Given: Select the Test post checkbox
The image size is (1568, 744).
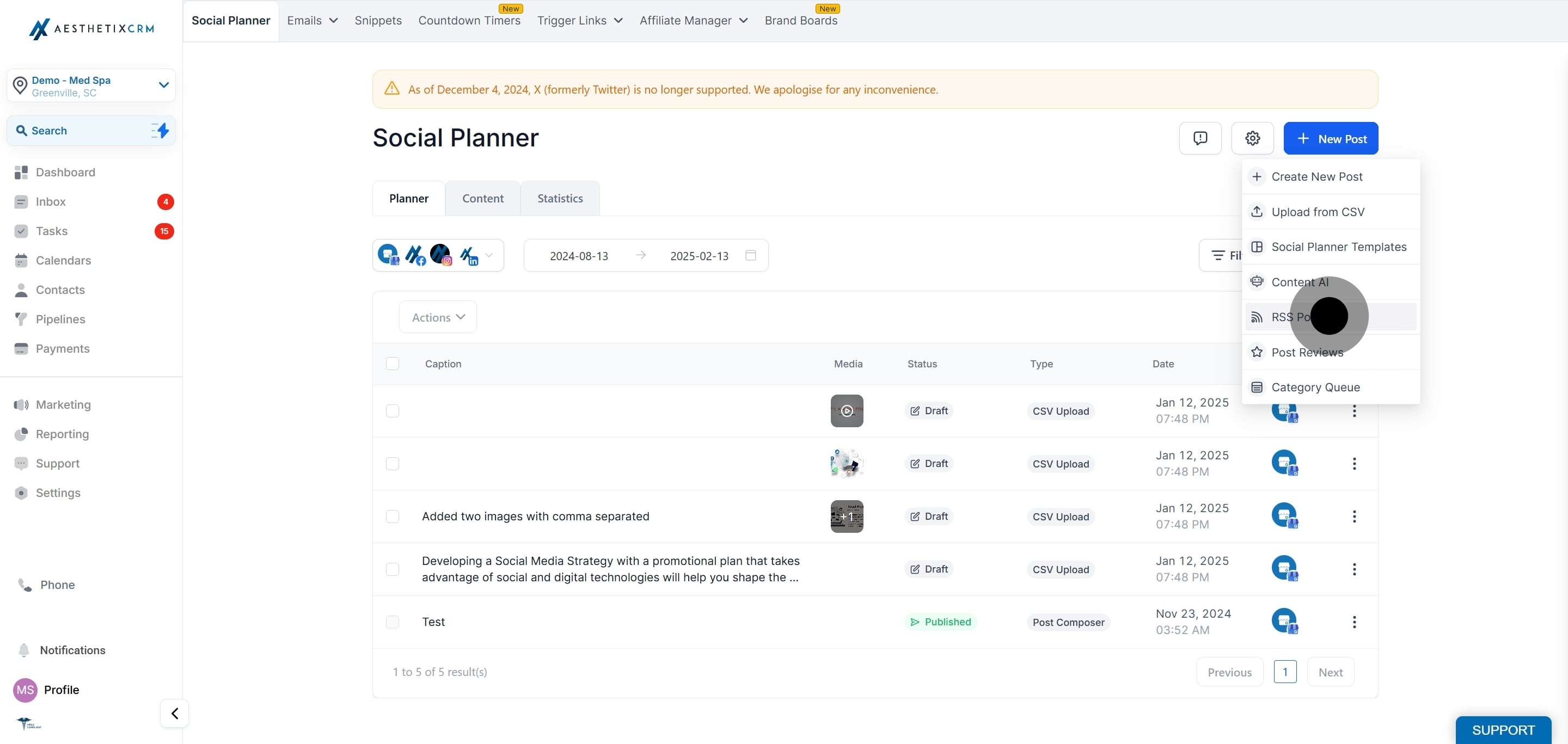Looking at the screenshot, I should point(393,622).
